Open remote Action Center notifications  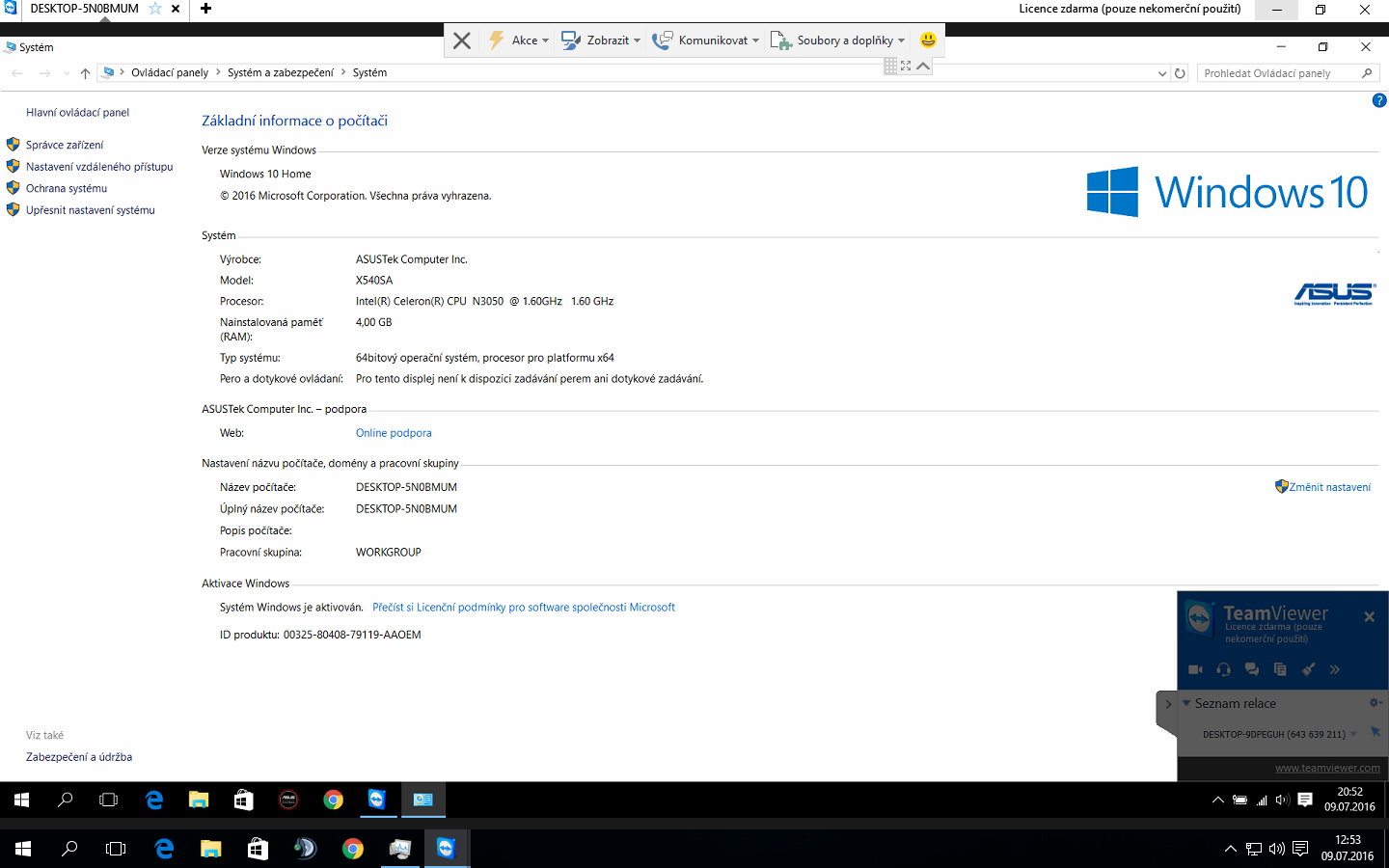pyautogui.click(x=1305, y=800)
